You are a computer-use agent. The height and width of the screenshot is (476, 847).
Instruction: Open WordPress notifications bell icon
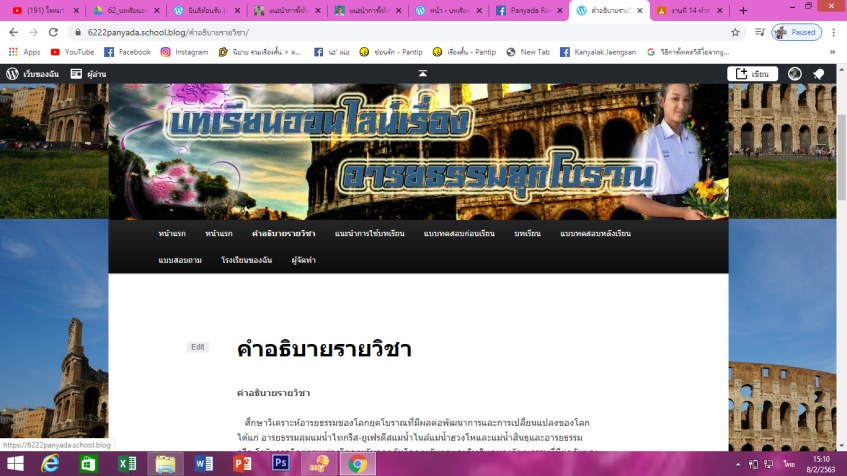[818, 73]
